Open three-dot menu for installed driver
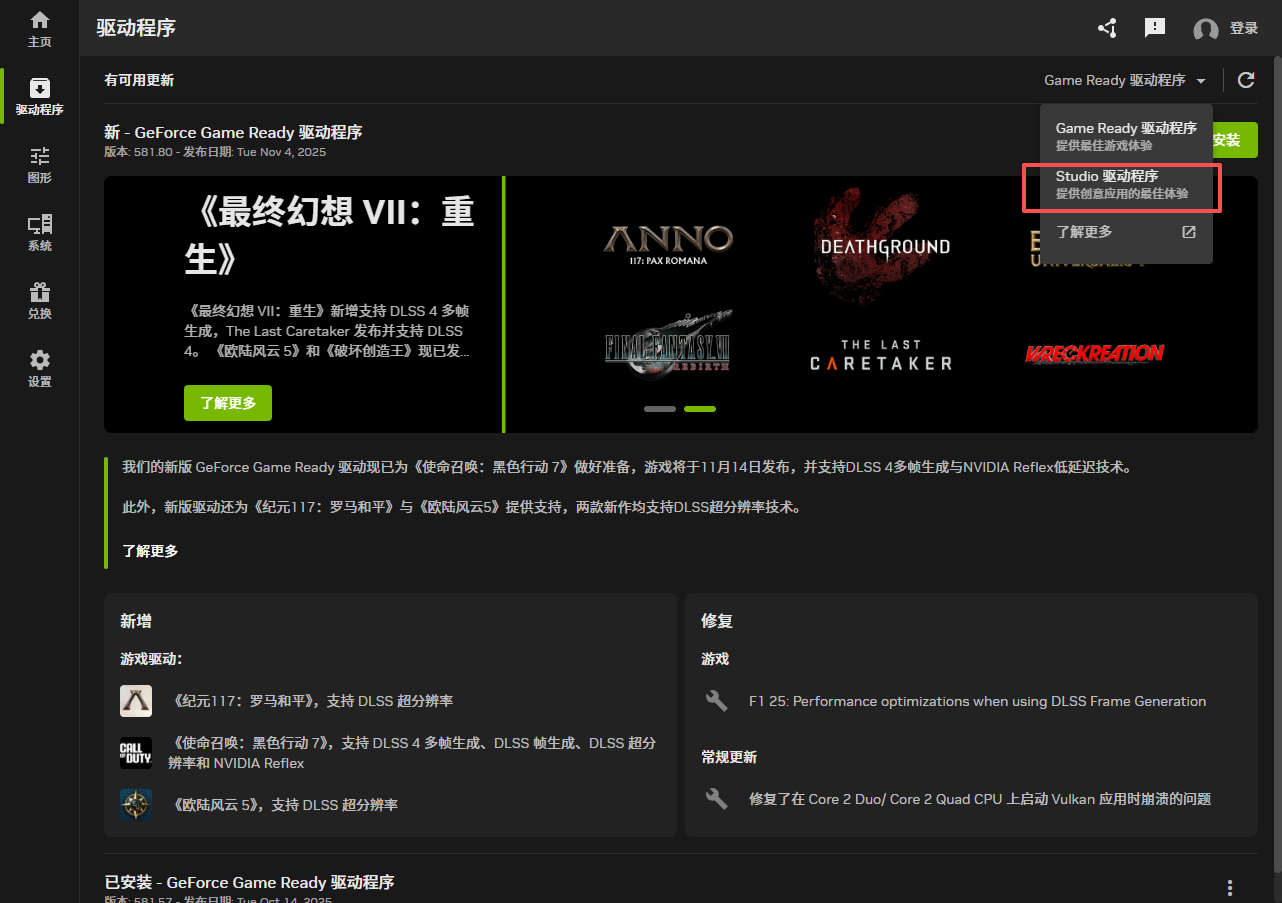The width and height of the screenshot is (1282, 903). coord(1230,888)
